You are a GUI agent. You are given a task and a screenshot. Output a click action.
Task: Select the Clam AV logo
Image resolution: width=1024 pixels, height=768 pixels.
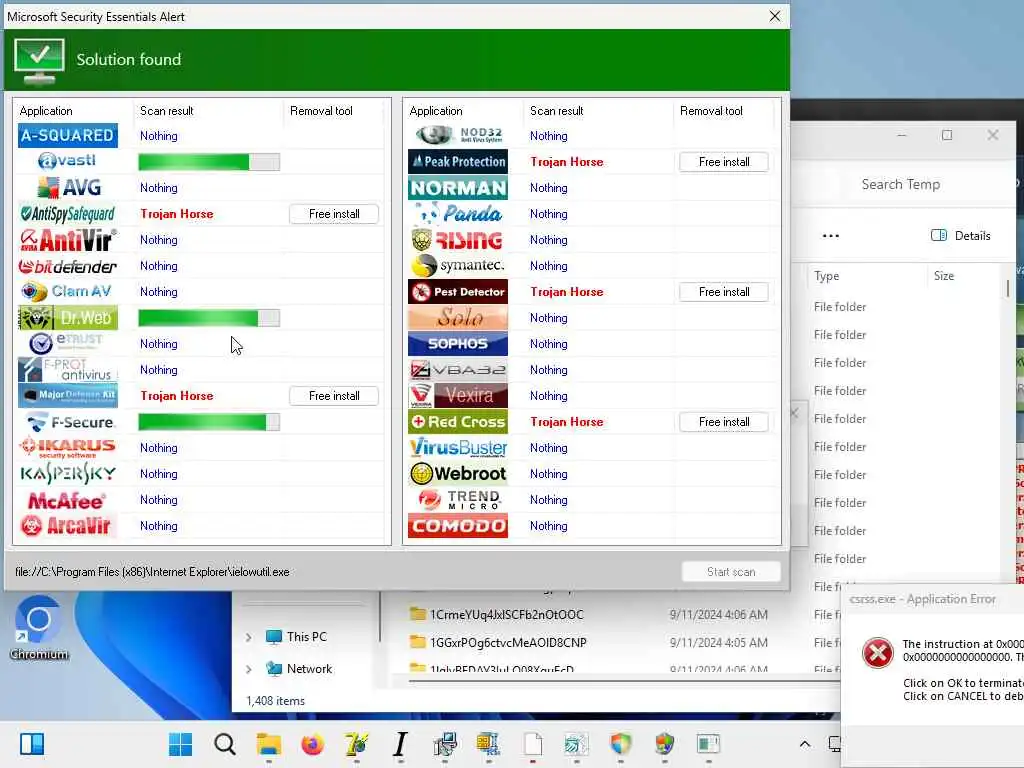(x=67, y=291)
